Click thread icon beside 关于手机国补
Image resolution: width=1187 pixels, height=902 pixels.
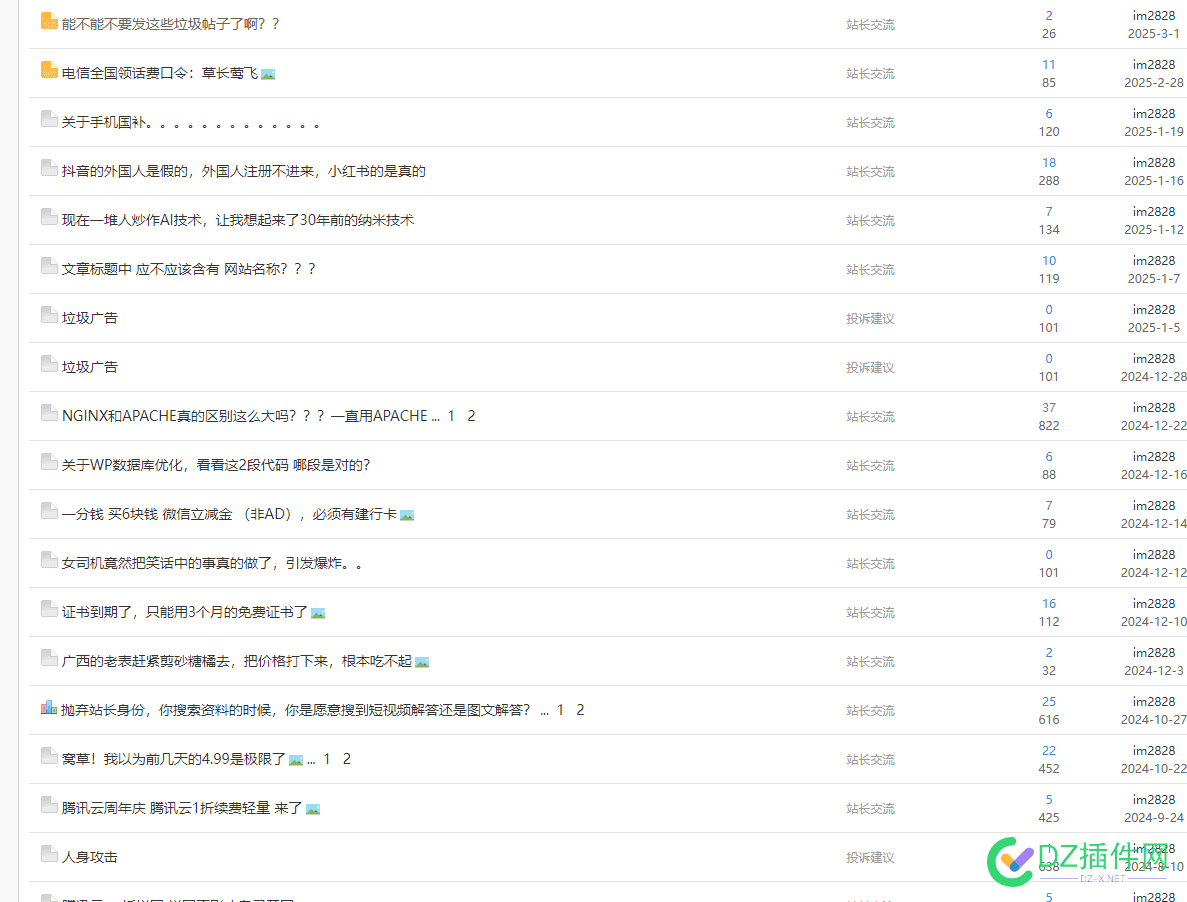[x=49, y=119]
